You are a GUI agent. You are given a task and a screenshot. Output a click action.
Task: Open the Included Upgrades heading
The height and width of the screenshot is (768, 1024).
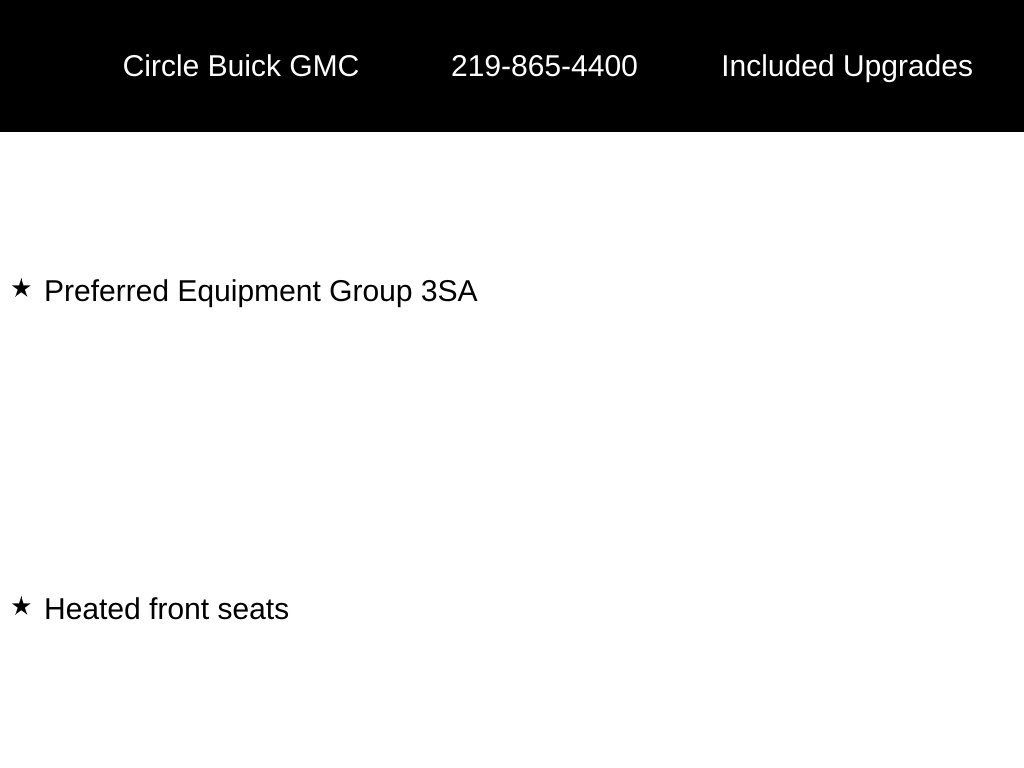(847, 67)
